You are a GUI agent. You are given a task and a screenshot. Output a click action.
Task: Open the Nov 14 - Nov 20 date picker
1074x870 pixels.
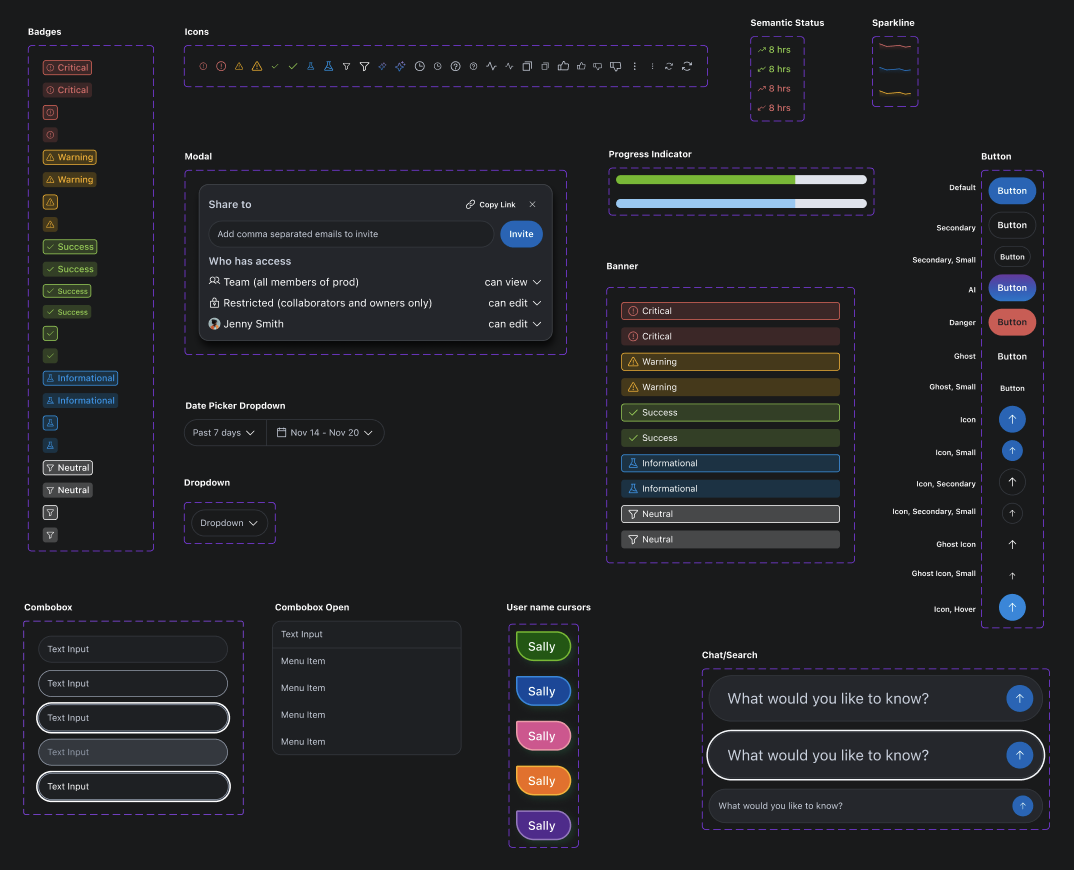pos(325,433)
